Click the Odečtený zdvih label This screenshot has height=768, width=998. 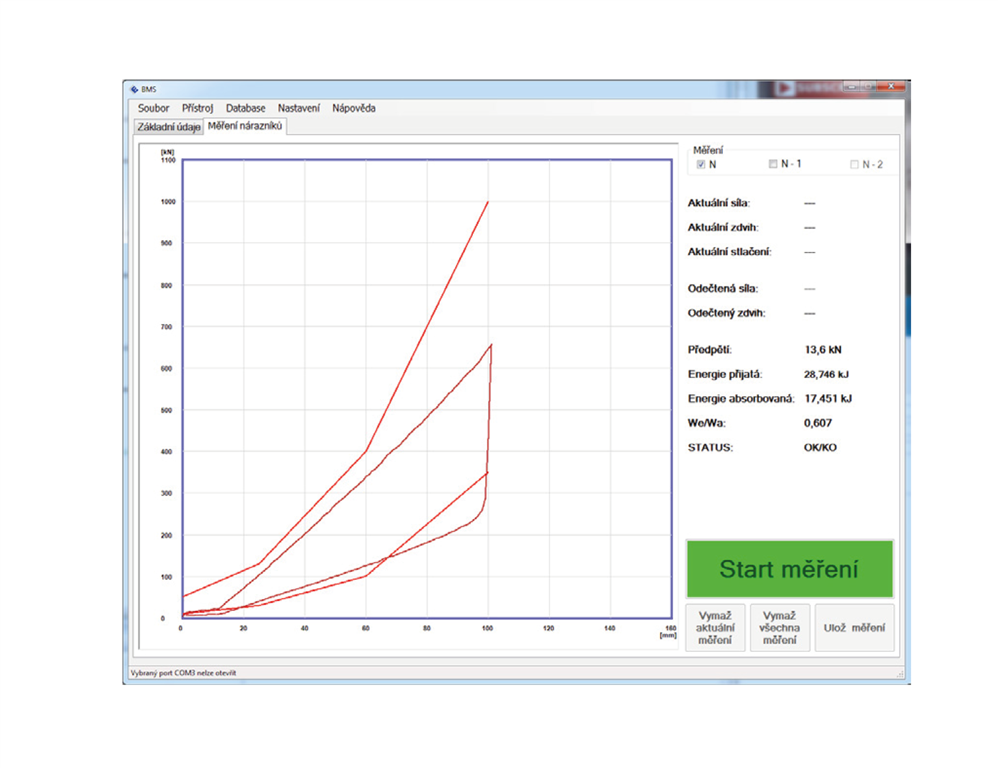727,313
